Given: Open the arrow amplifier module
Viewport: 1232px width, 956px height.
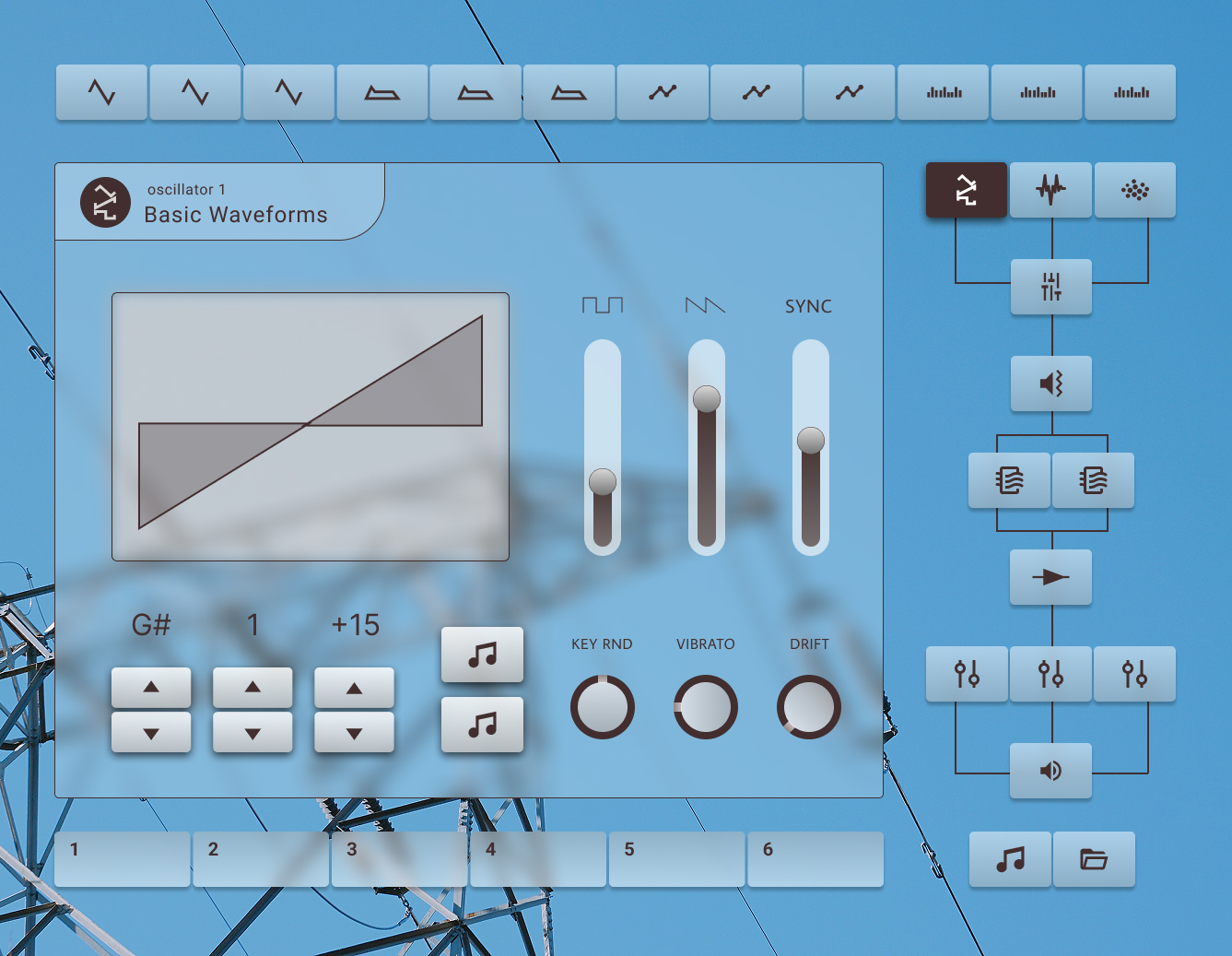Looking at the screenshot, I should 1050,577.
